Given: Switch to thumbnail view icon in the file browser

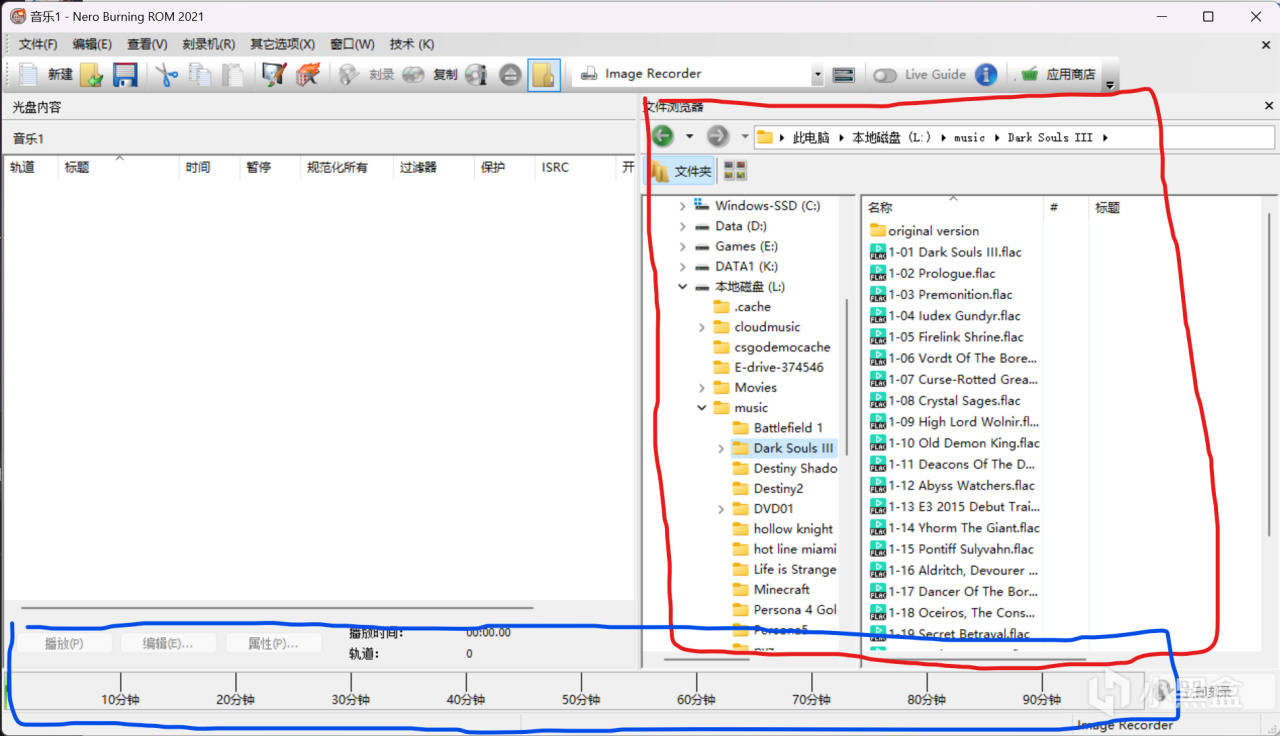Looking at the screenshot, I should tap(735, 171).
